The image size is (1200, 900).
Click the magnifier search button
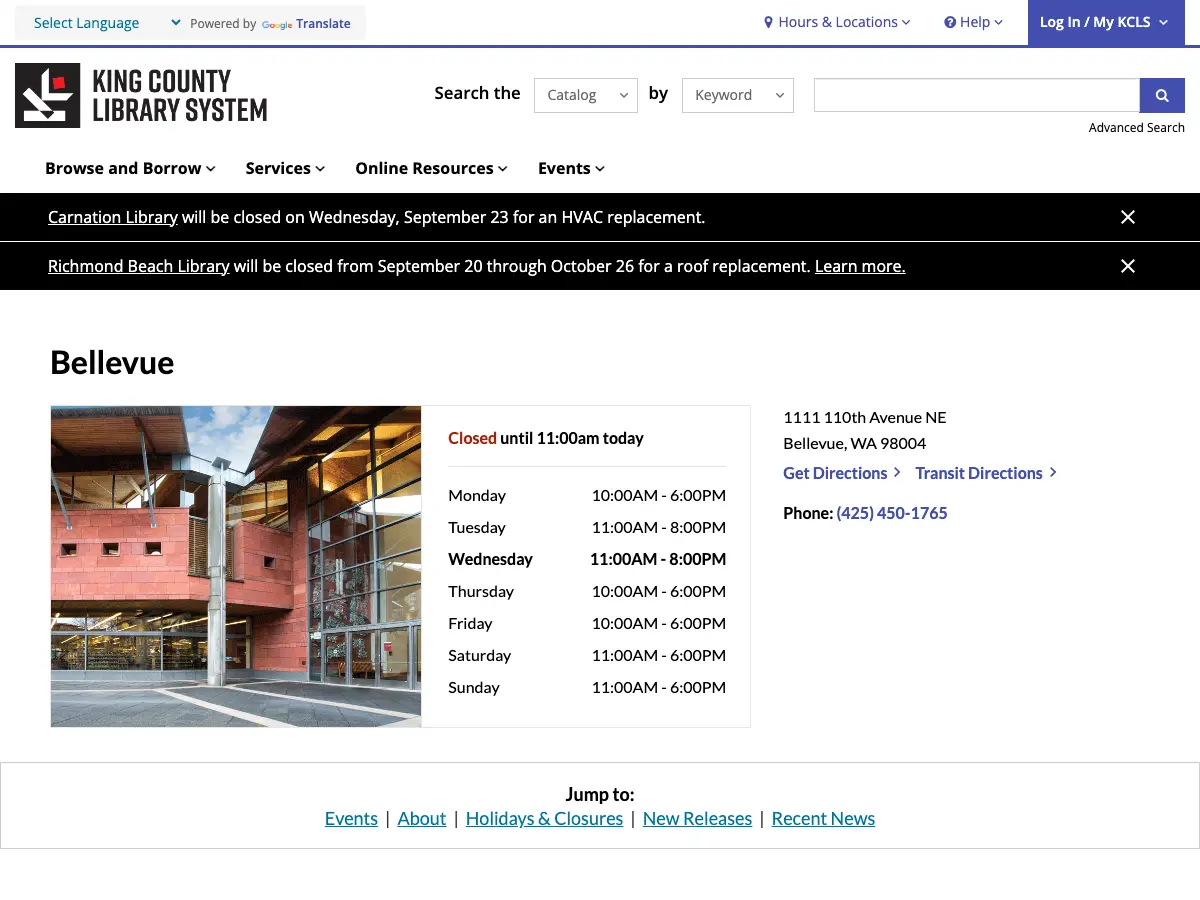(x=1162, y=95)
